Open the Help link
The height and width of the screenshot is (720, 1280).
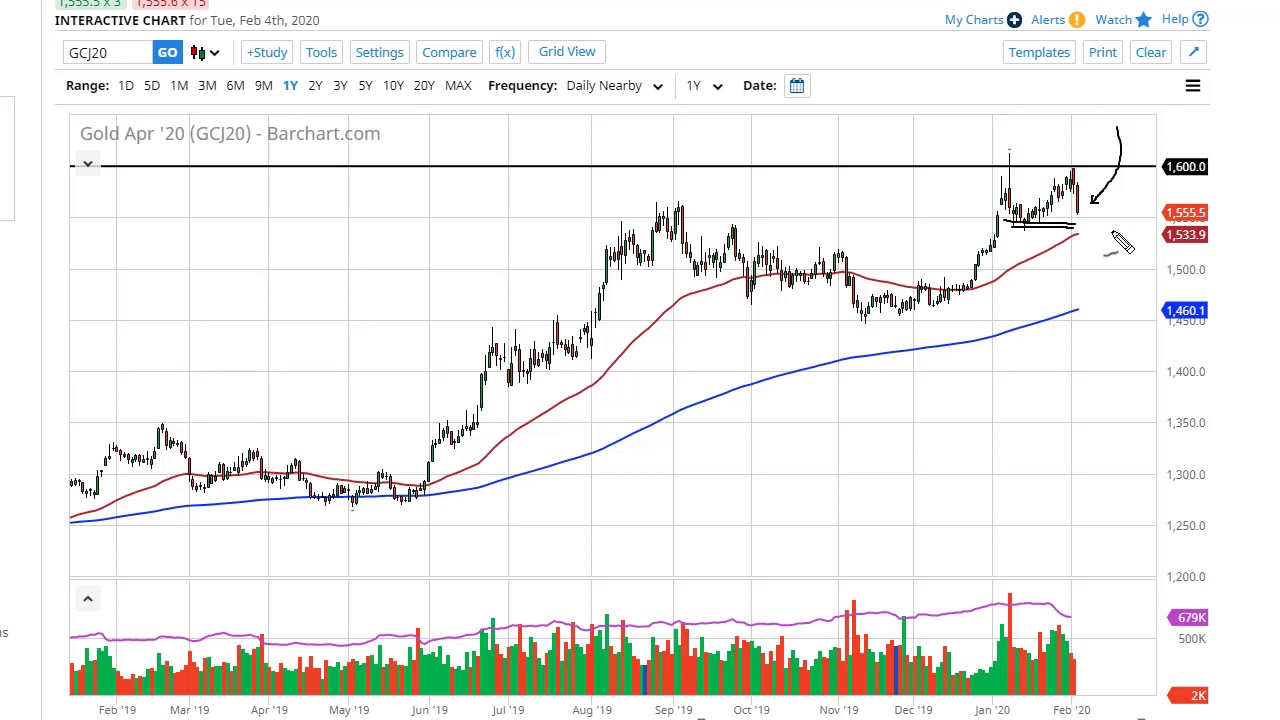click(x=1175, y=19)
